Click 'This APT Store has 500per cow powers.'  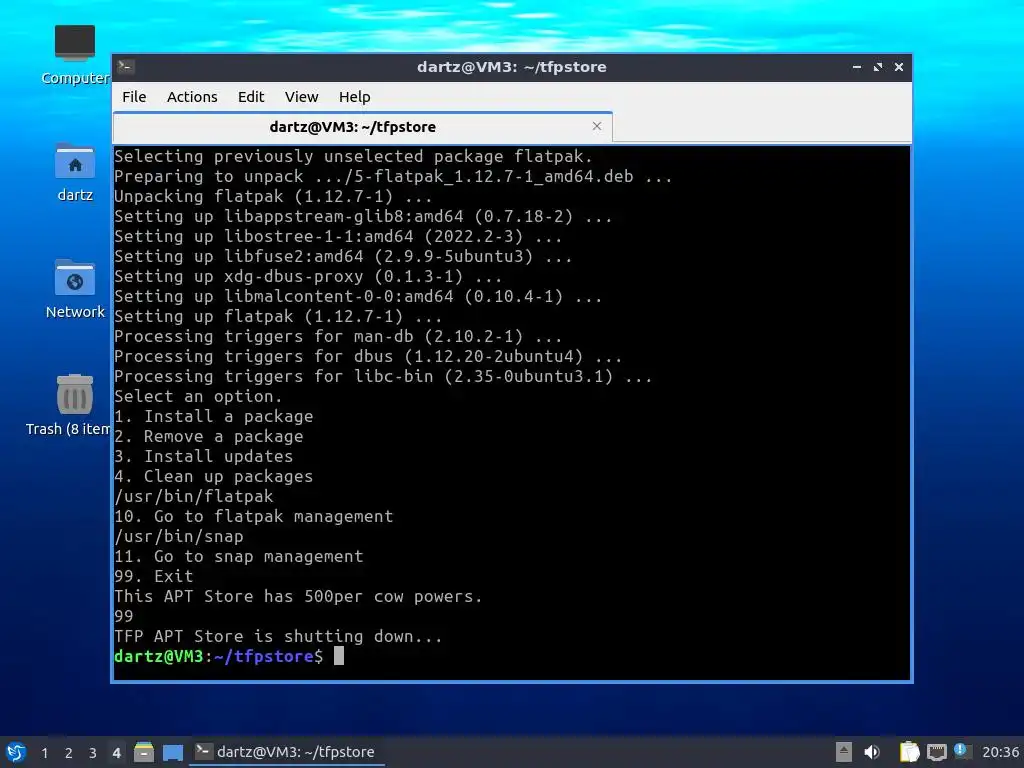pyautogui.click(x=298, y=596)
